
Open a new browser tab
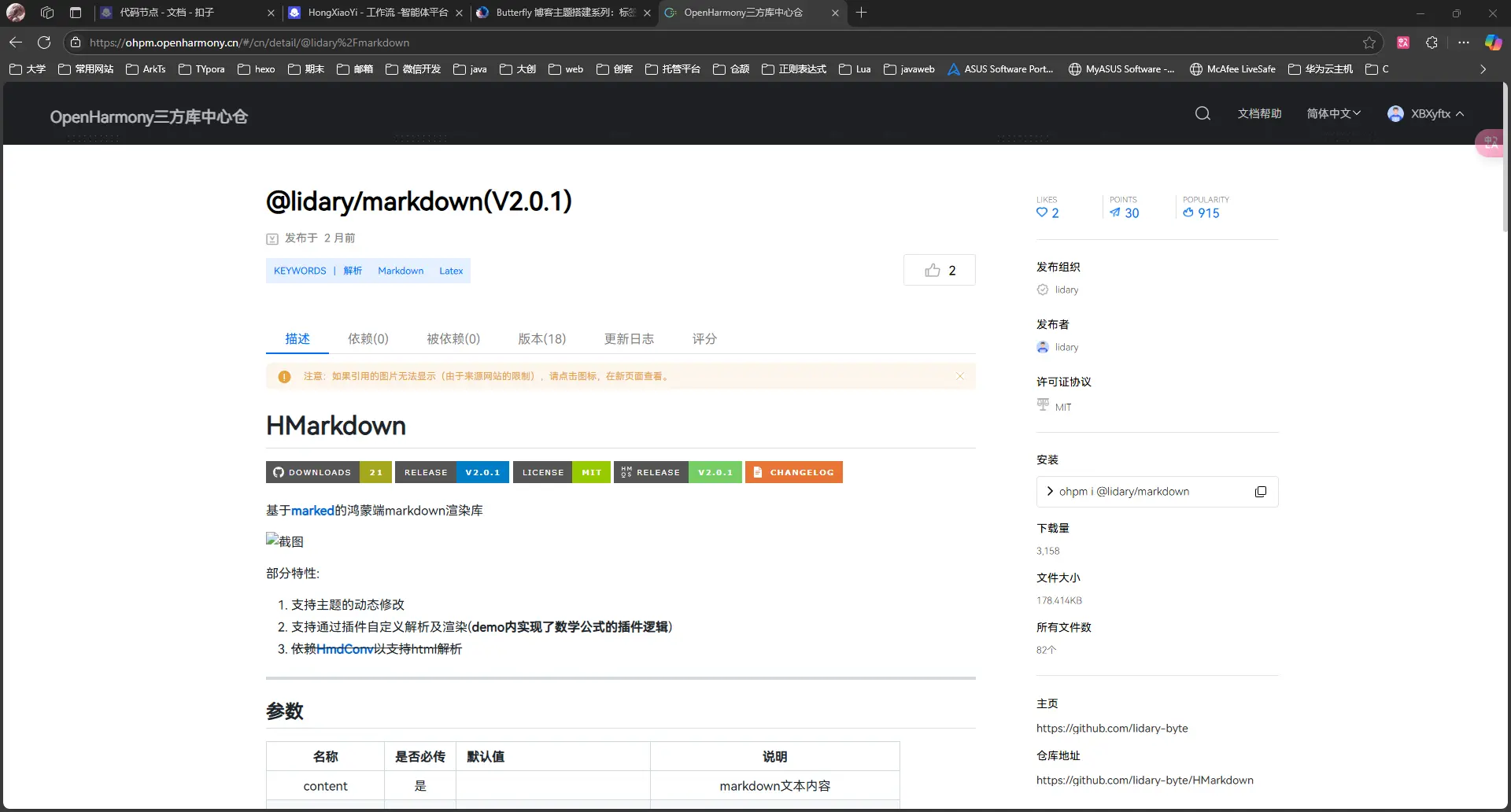pyautogui.click(x=861, y=13)
